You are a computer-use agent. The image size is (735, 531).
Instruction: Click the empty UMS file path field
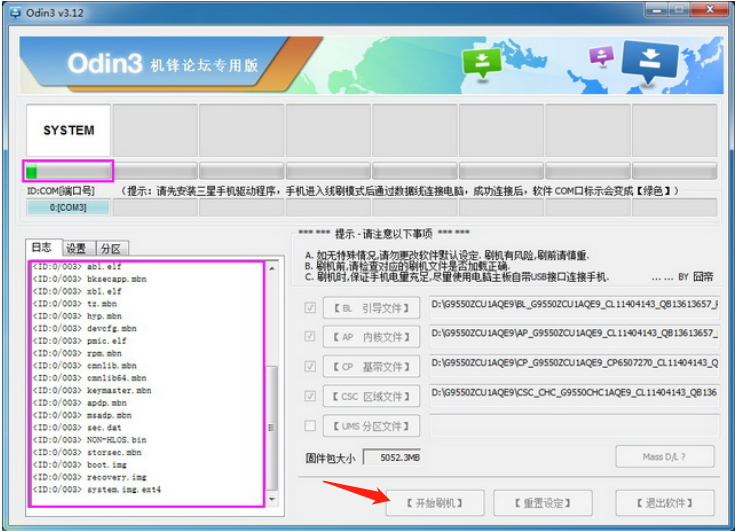(x=575, y=425)
